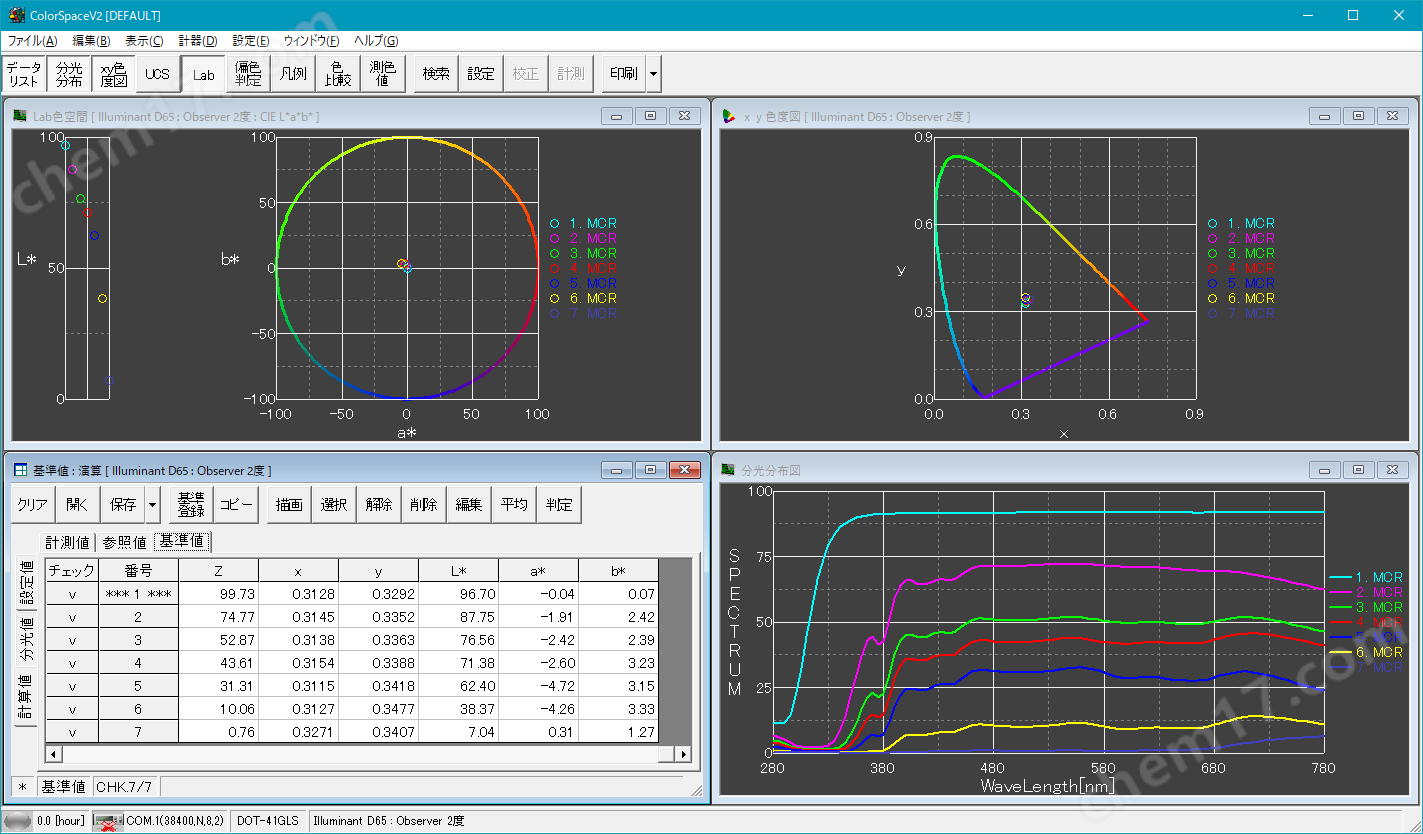Image resolution: width=1423 pixels, height=834 pixels.
Task: Expand the 印刷 dropdown arrow
Action: tap(653, 74)
